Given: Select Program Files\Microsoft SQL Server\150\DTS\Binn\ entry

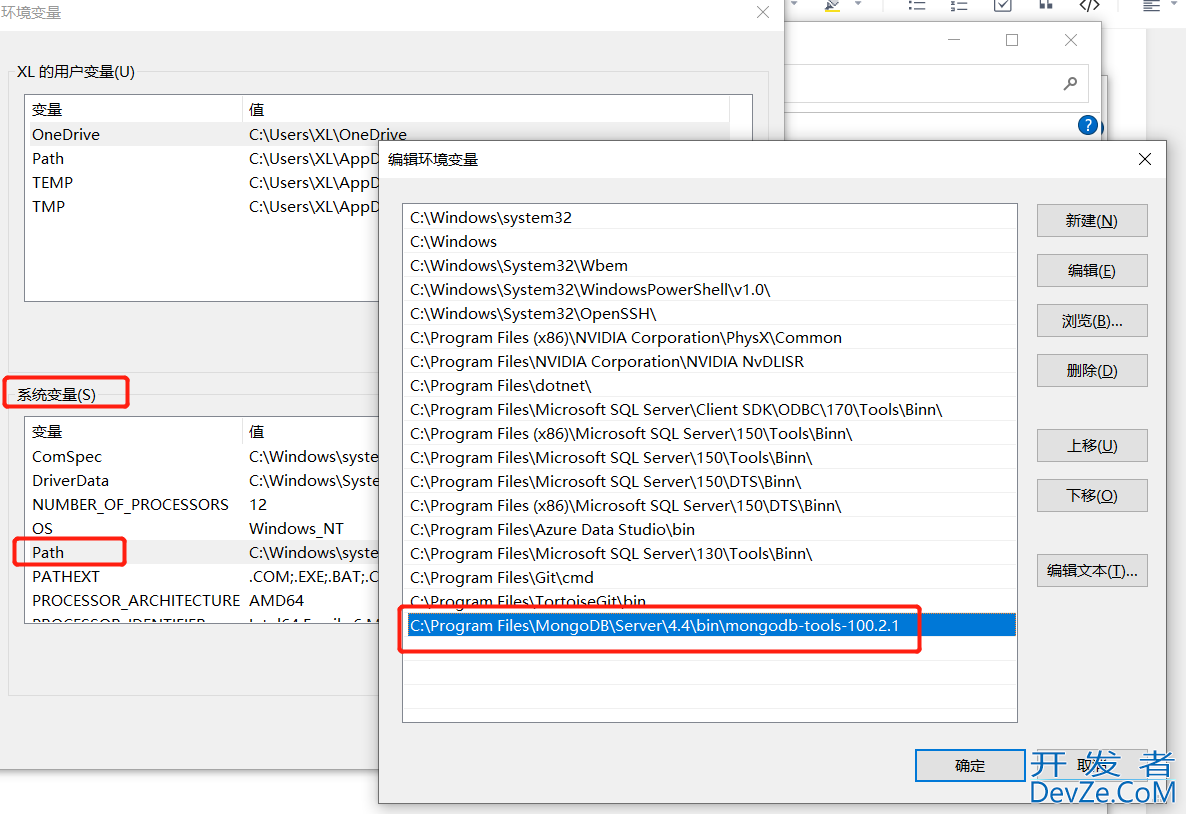Looking at the screenshot, I should click(709, 482).
